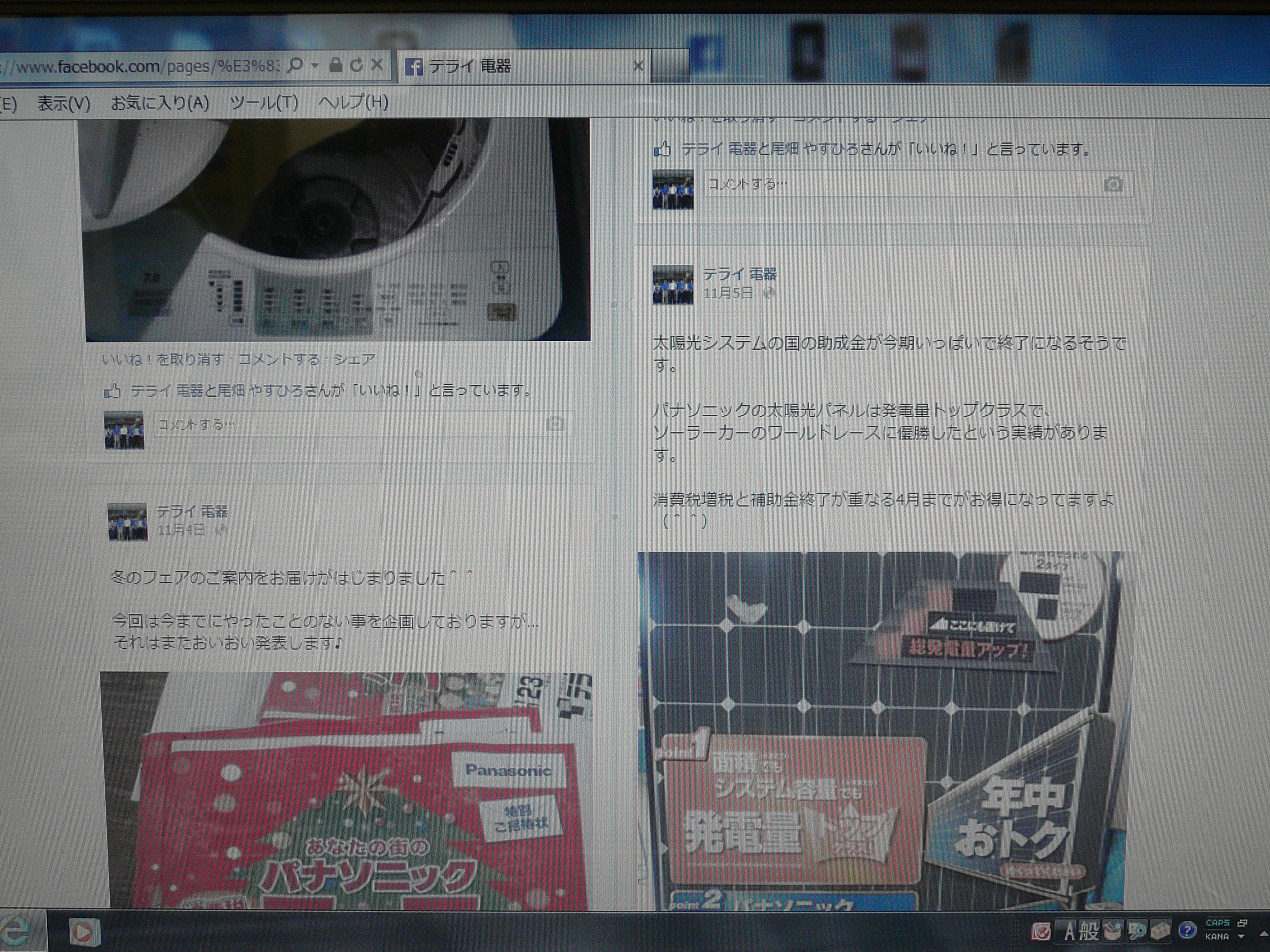Open the ヘルプ(H) menu
Viewport: 1270px width, 952px height.
353,103
